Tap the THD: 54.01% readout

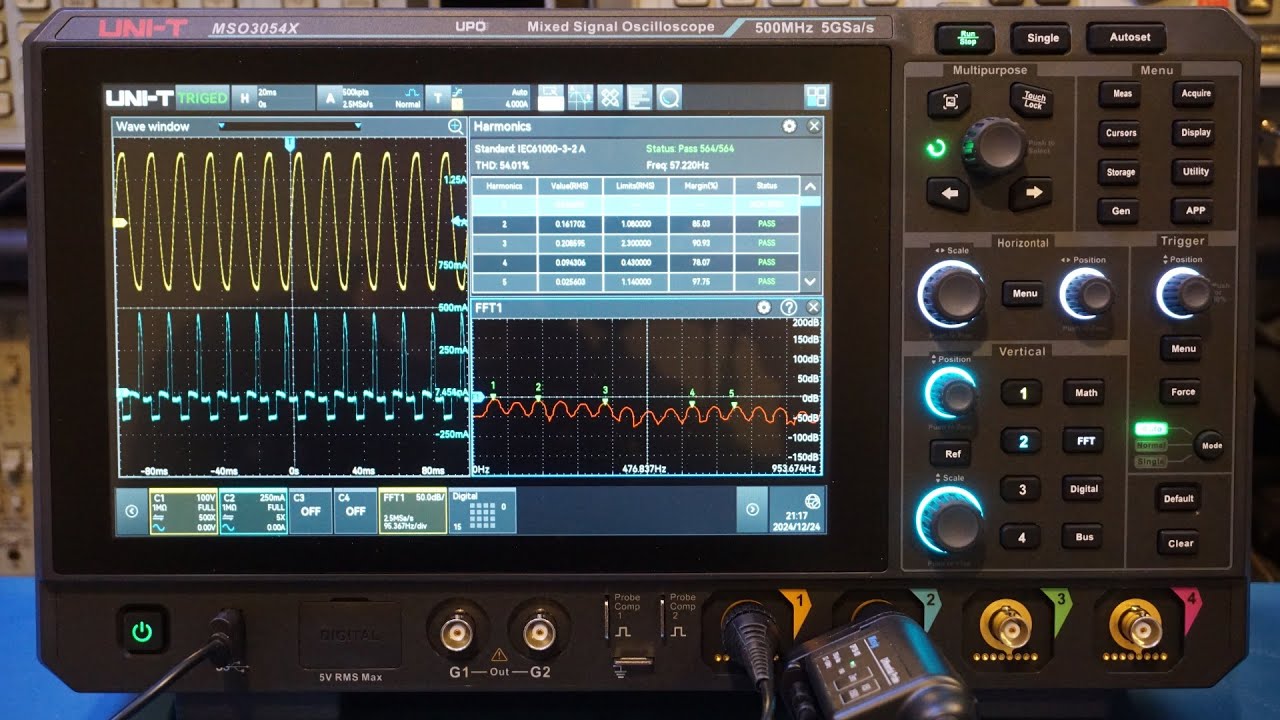coord(501,165)
